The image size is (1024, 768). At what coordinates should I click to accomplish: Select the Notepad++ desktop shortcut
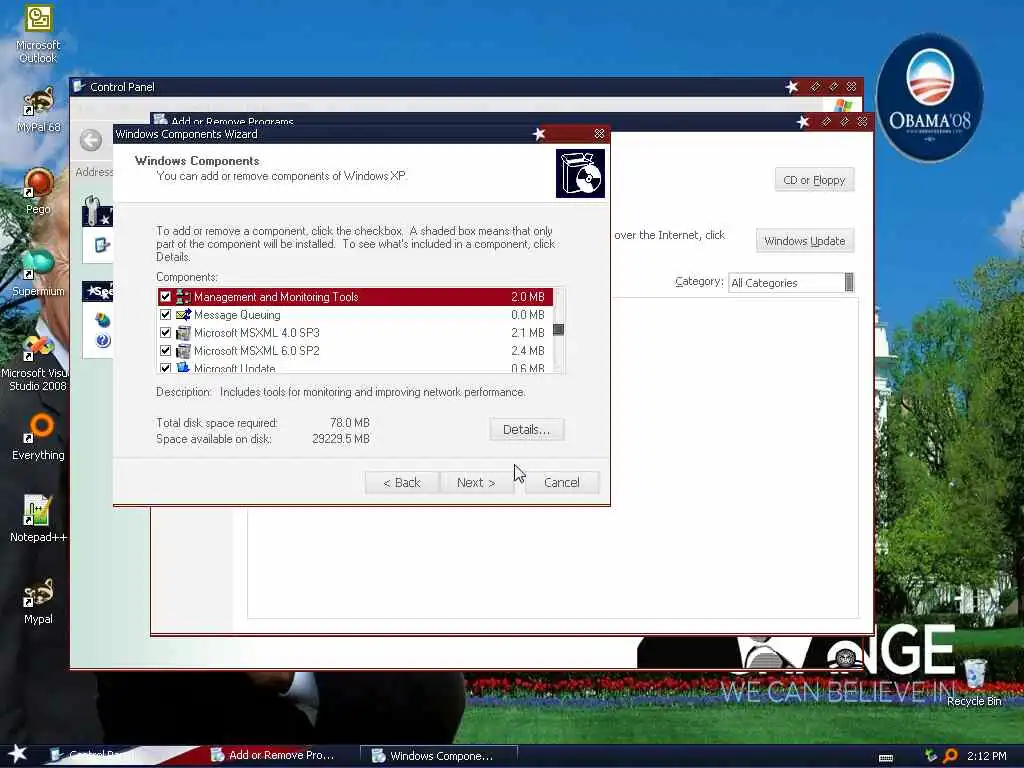(38, 519)
